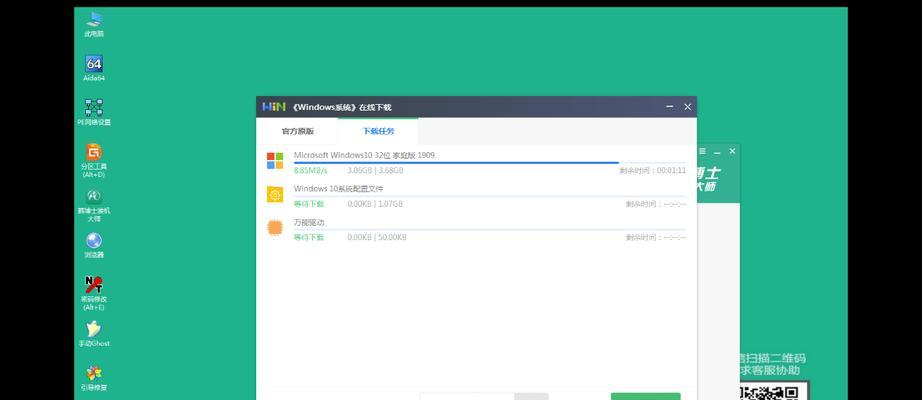Image resolution: width=922 pixels, height=400 pixels.
Task: Click the 万能驱动 progress bar
Action: [489, 230]
